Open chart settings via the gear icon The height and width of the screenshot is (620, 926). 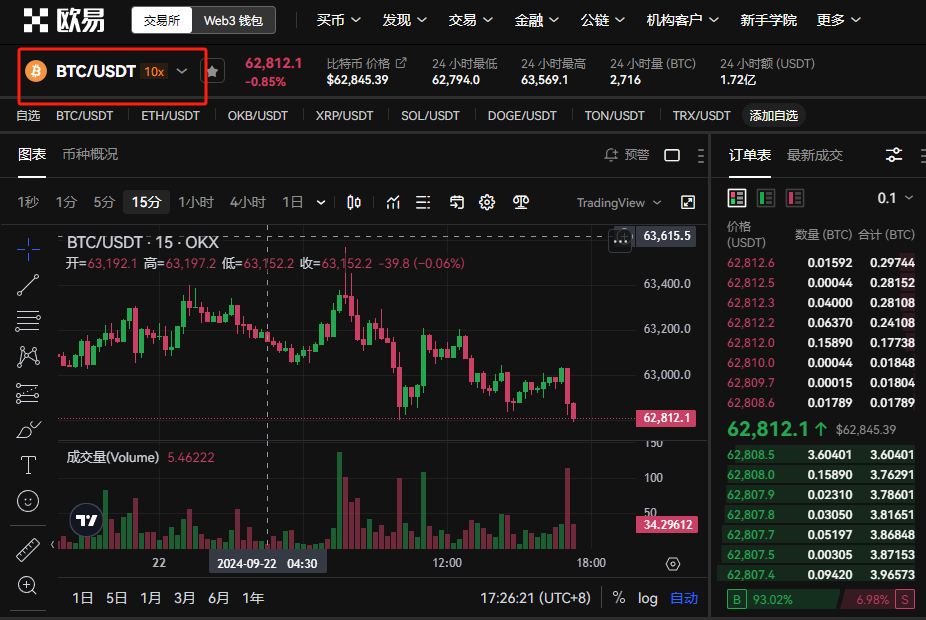pos(487,201)
